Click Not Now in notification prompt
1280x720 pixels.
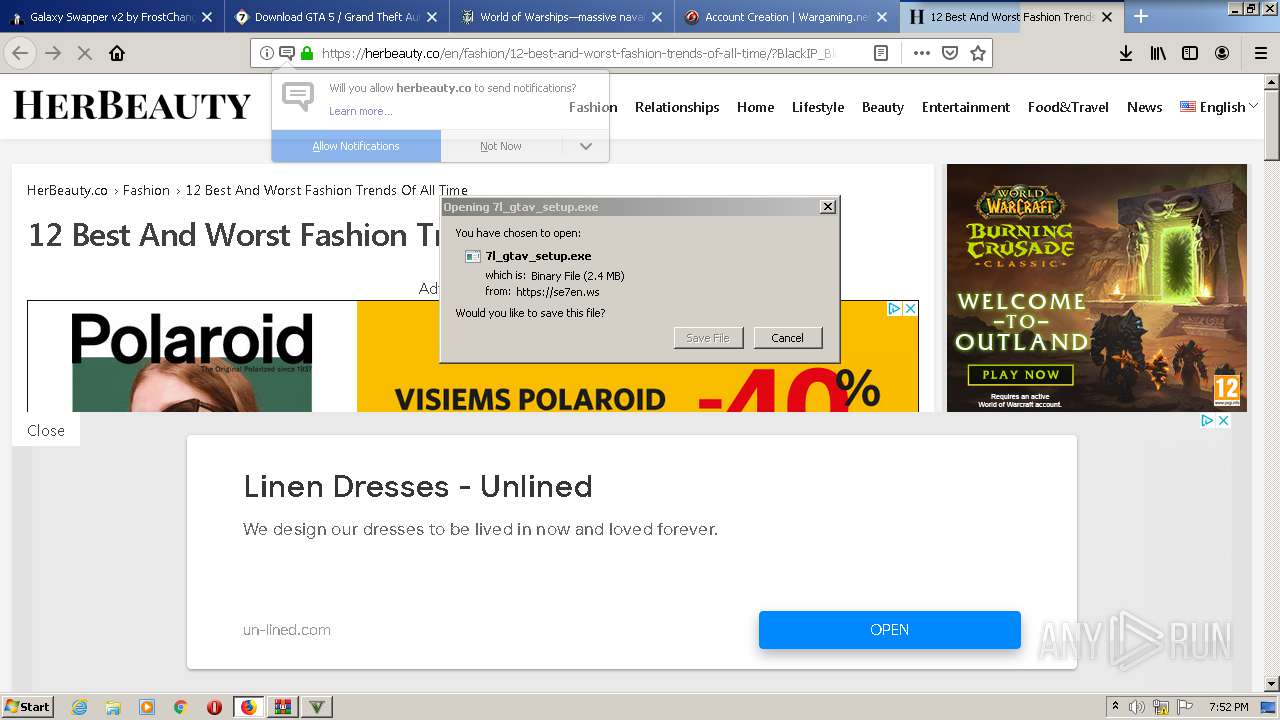tap(500, 146)
